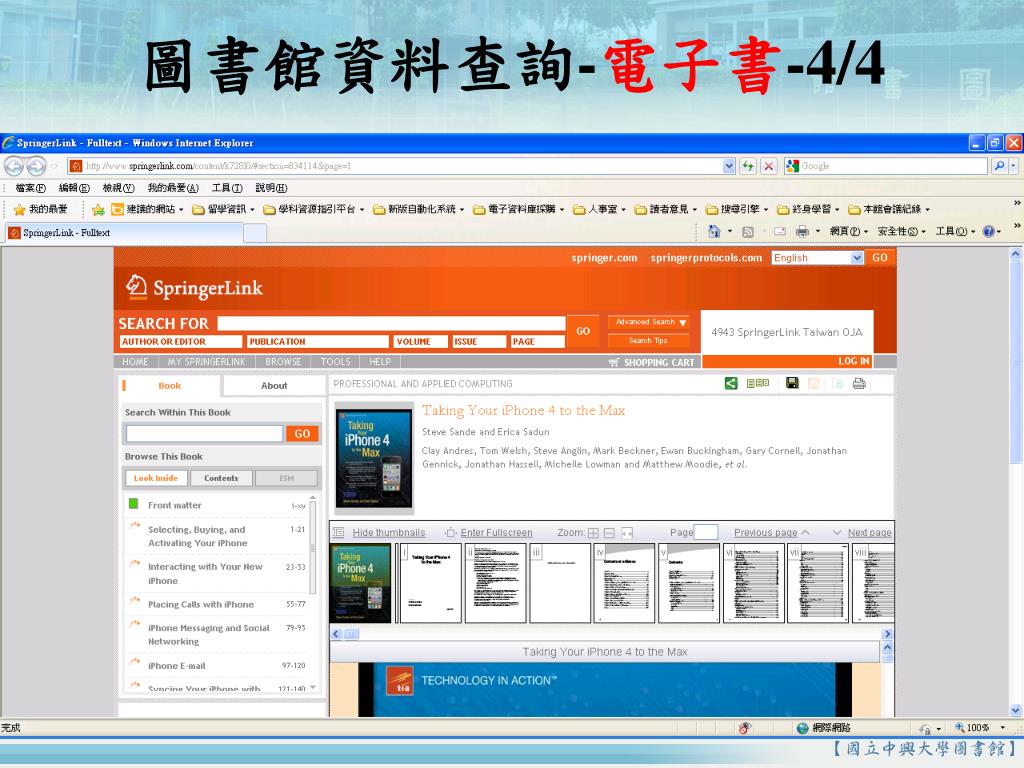Open the address bar URL history dropdown
1024x768 pixels.
tap(729, 166)
